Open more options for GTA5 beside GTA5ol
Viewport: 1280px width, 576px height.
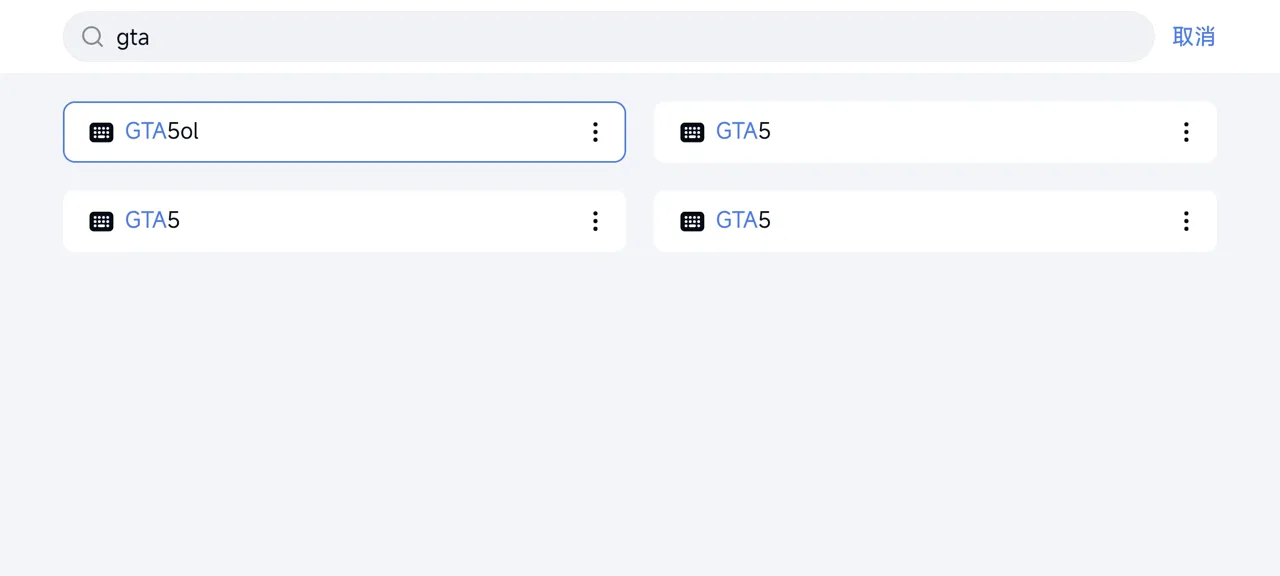(x=1186, y=132)
